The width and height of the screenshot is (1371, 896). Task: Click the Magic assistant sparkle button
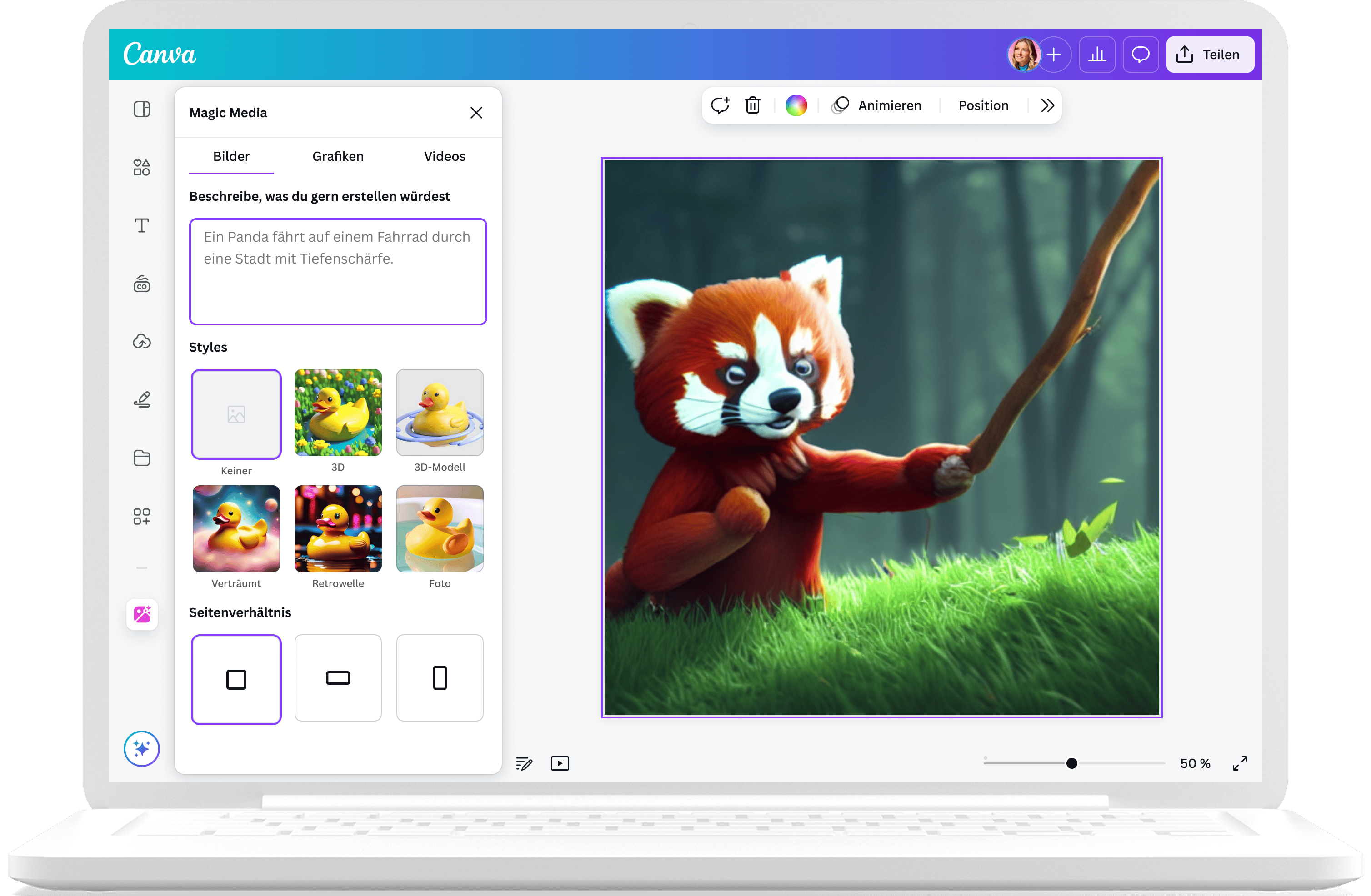click(142, 748)
